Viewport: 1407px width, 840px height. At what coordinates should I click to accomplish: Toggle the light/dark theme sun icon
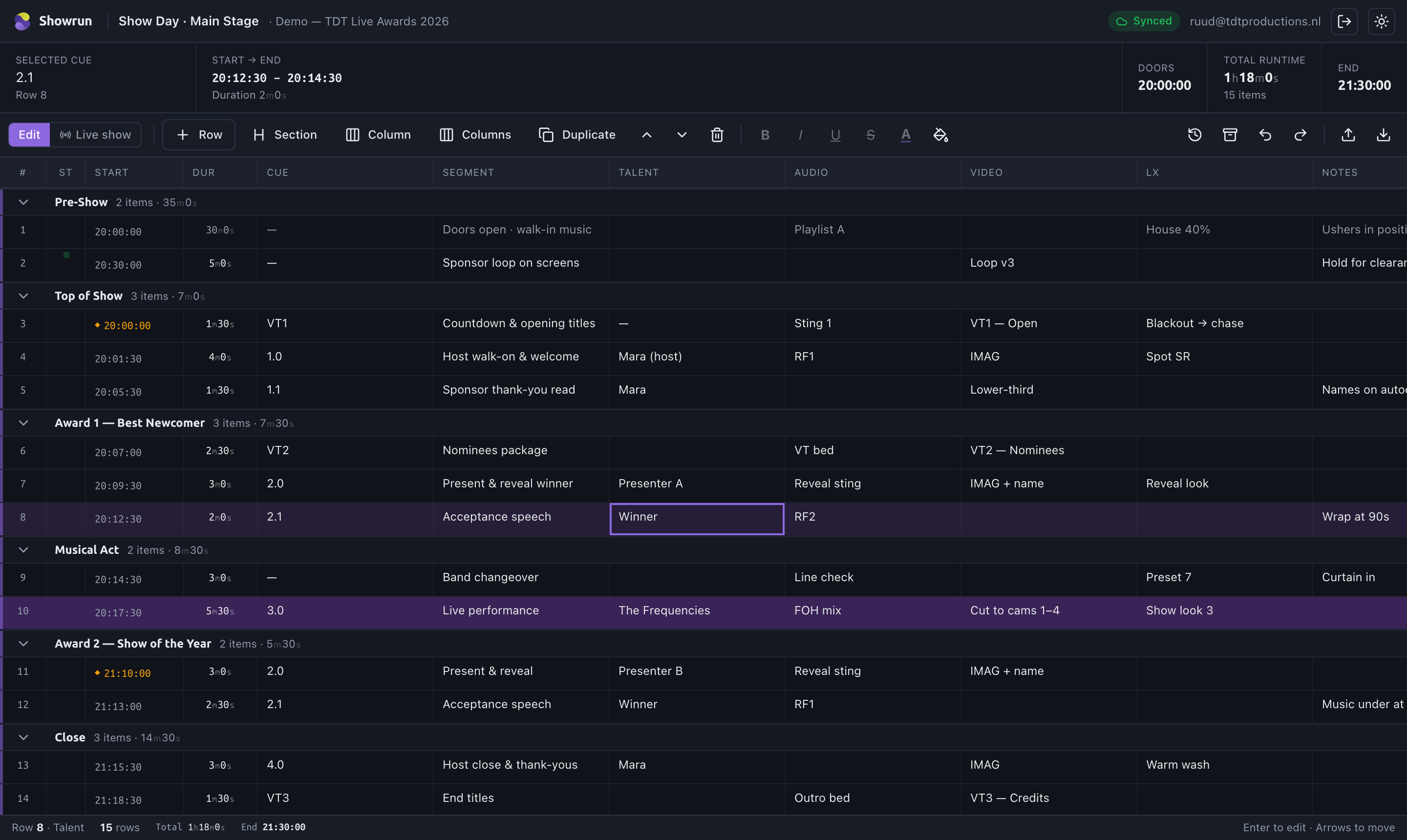click(1381, 21)
